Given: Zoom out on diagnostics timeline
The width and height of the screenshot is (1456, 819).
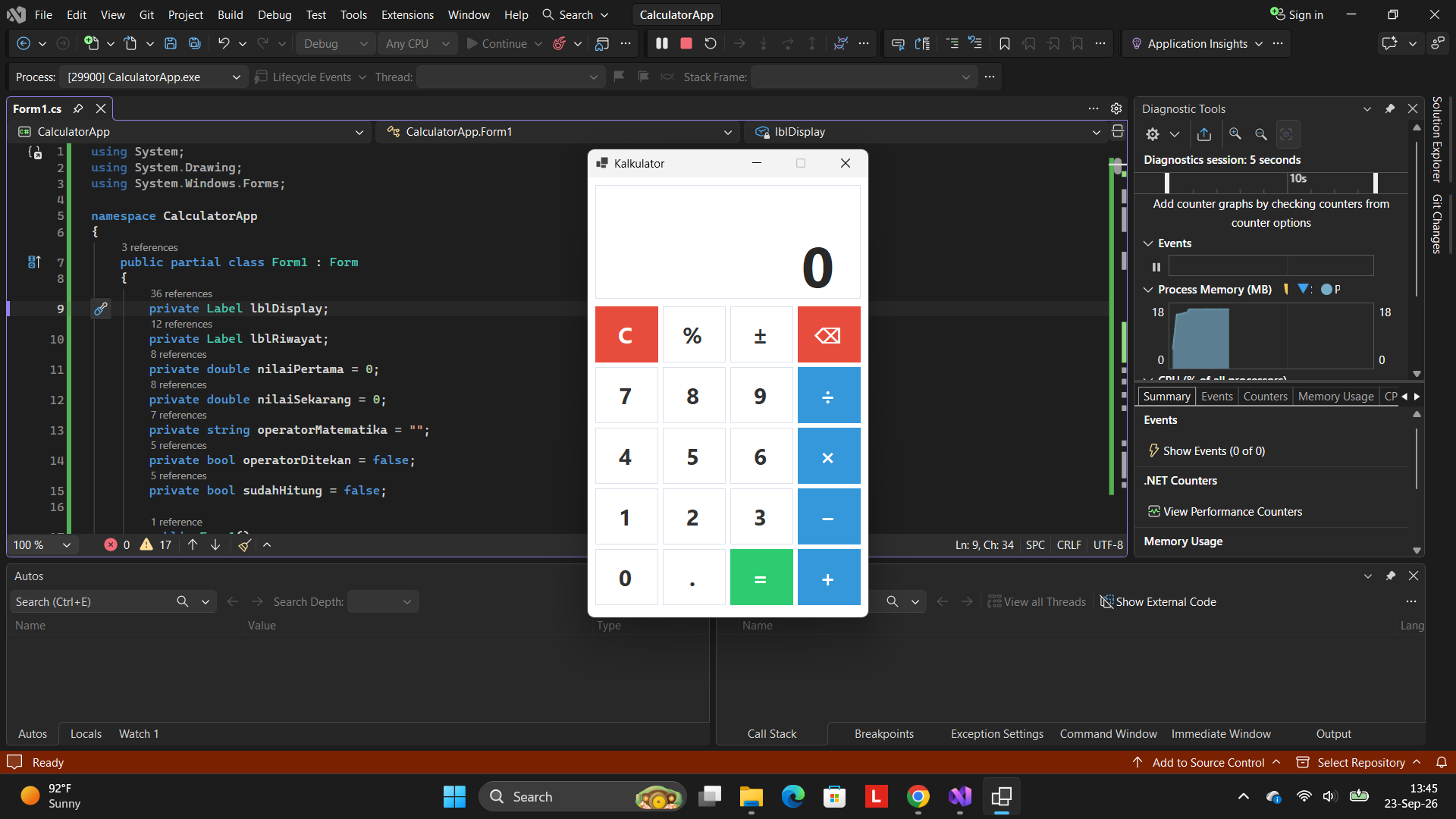Looking at the screenshot, I should [1261, 134].
